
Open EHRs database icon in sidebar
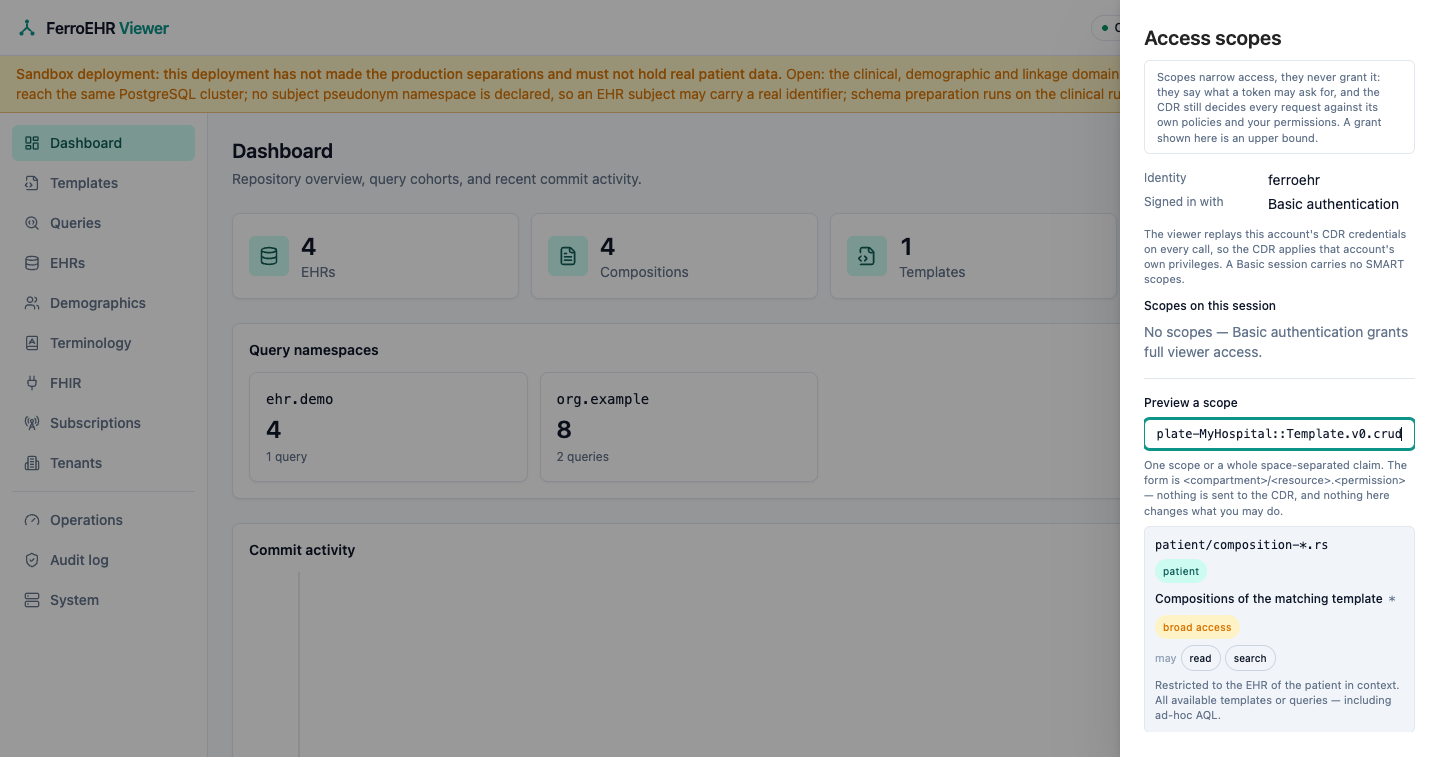(32, 263)
